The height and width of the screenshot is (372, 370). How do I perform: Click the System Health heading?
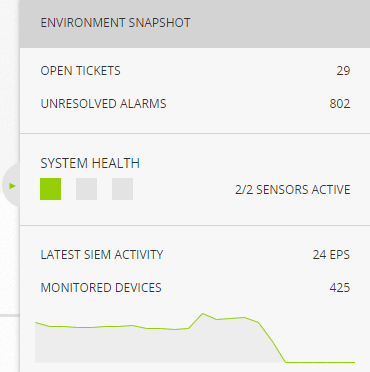pos(90,163)
